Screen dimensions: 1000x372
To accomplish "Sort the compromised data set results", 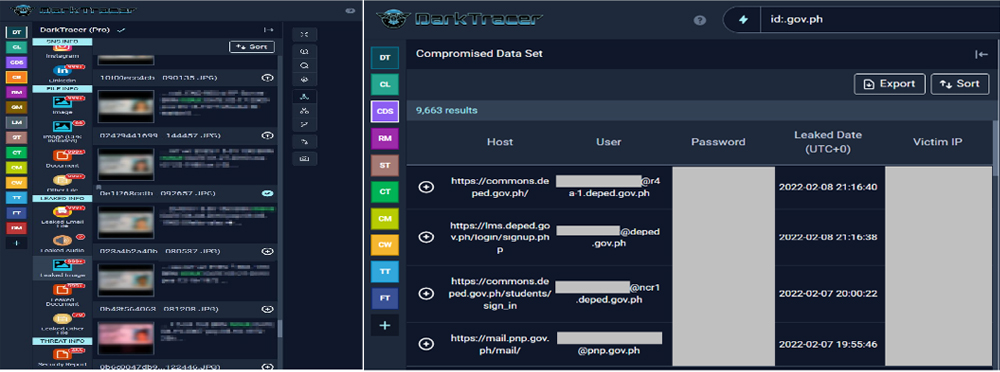I will [x=960, y=84].
